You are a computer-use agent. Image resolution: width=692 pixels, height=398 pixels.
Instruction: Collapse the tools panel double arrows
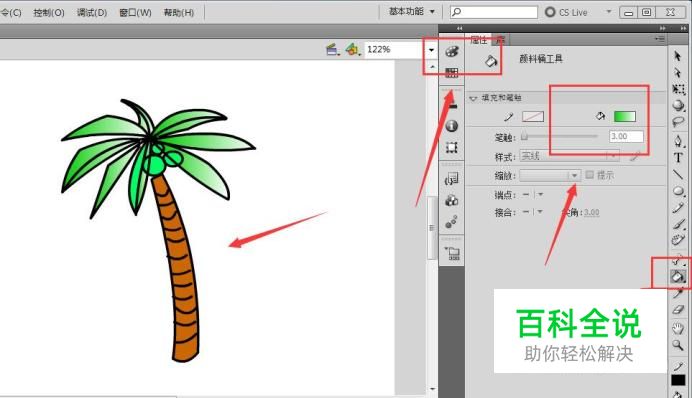click(684, 28)
